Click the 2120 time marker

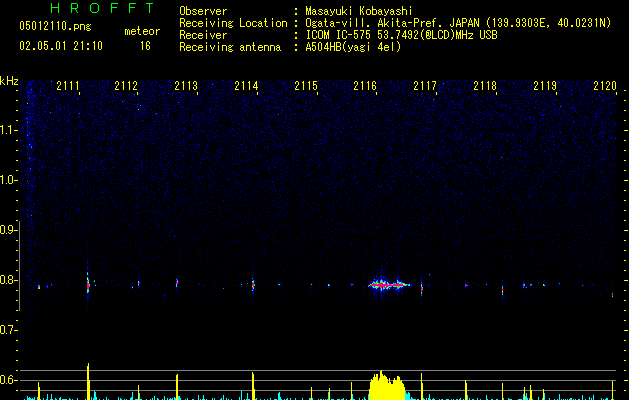[x=605, y=86]
